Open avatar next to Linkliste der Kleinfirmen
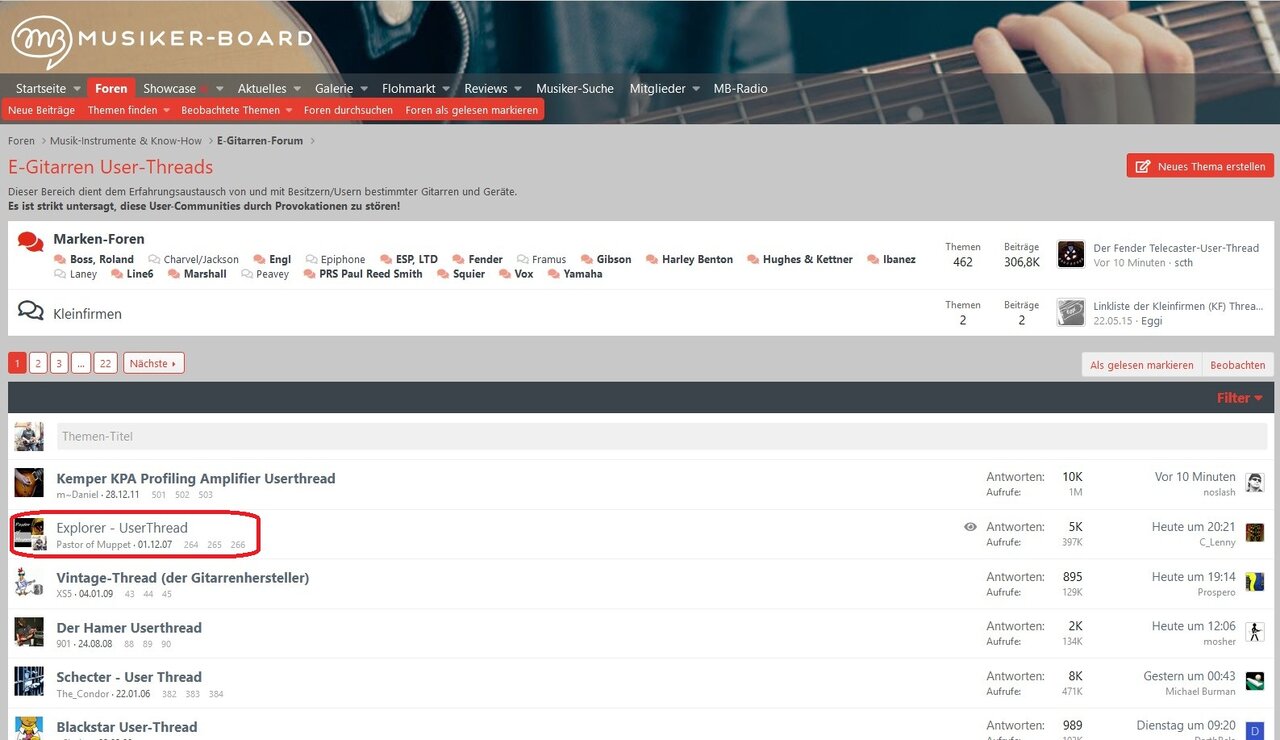The height and width of the screenshot is (740, 1280). [1071, 312]
